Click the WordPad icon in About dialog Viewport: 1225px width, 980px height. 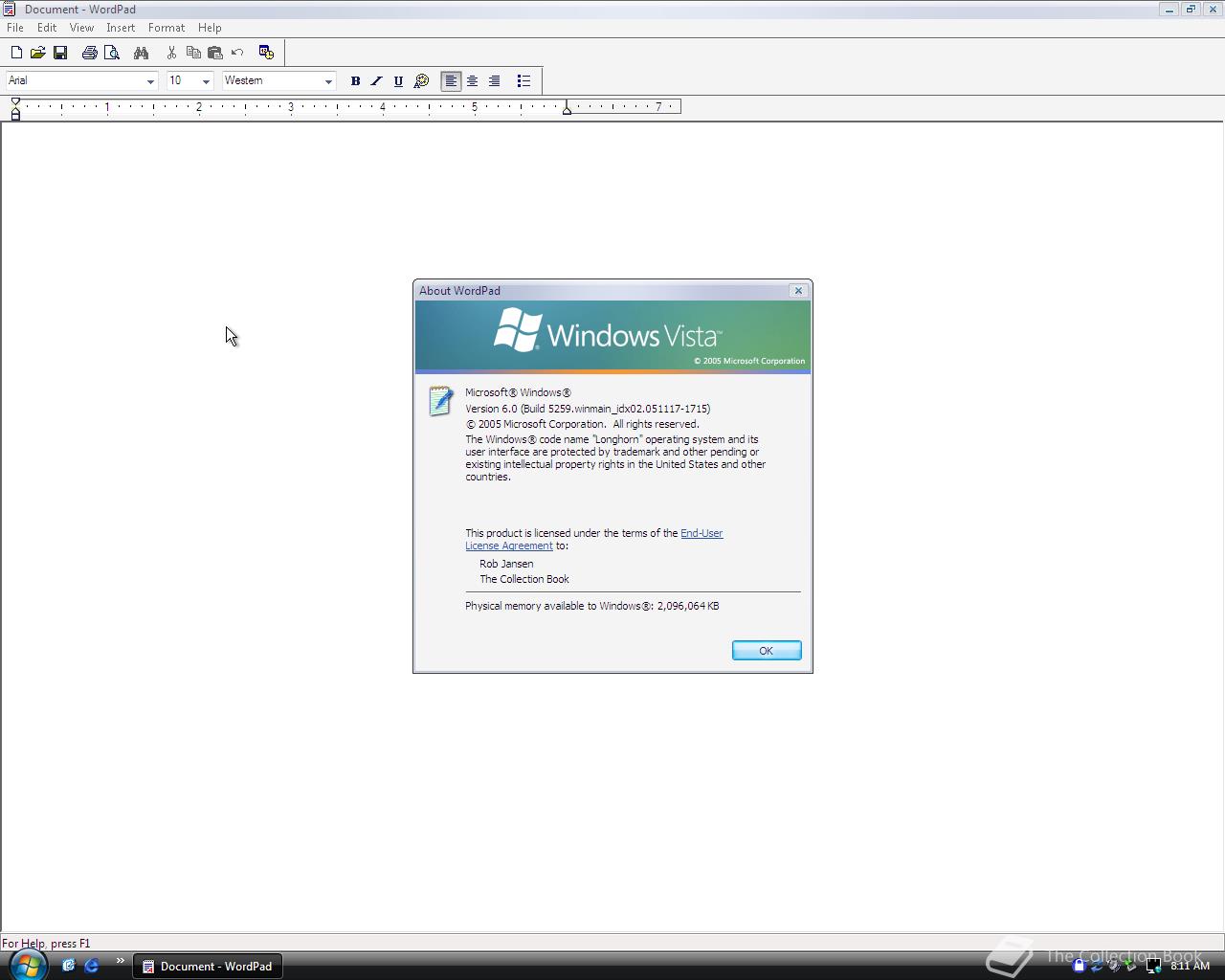pyautogui.click(x=440, y=401)
